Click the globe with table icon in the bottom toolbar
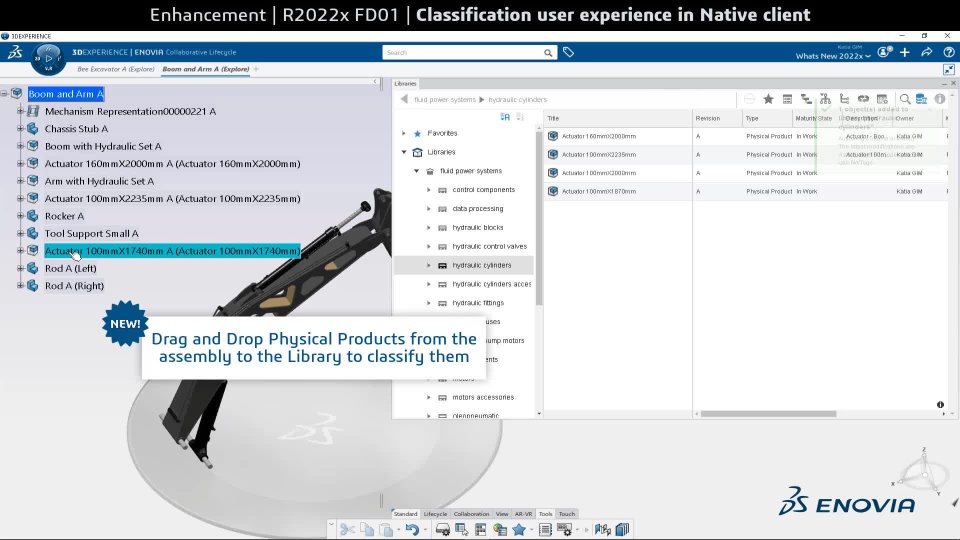Image resolution: width=960 pixels, height=540 pixels. point(500,530)
